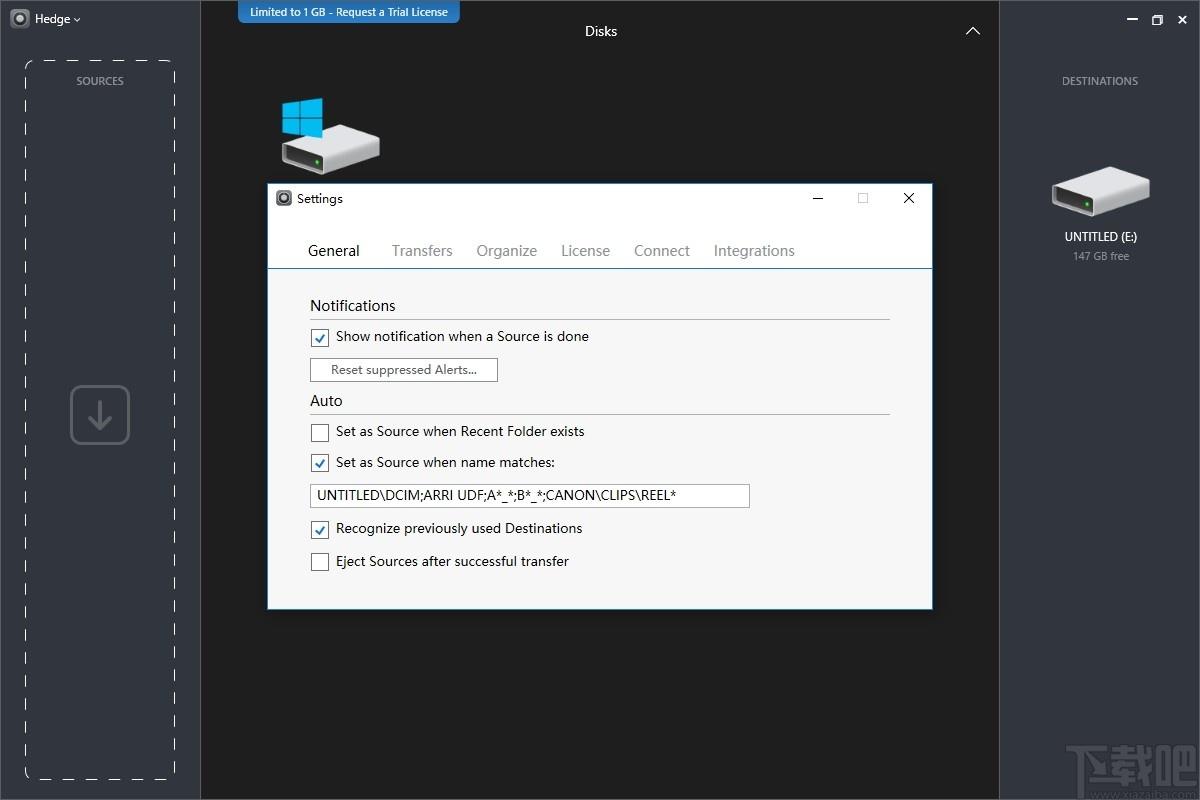Image resolution: width=1200 pixels, height=800 pixels.
Task: Open the Organize tab
Action: (x=507, y=251)
